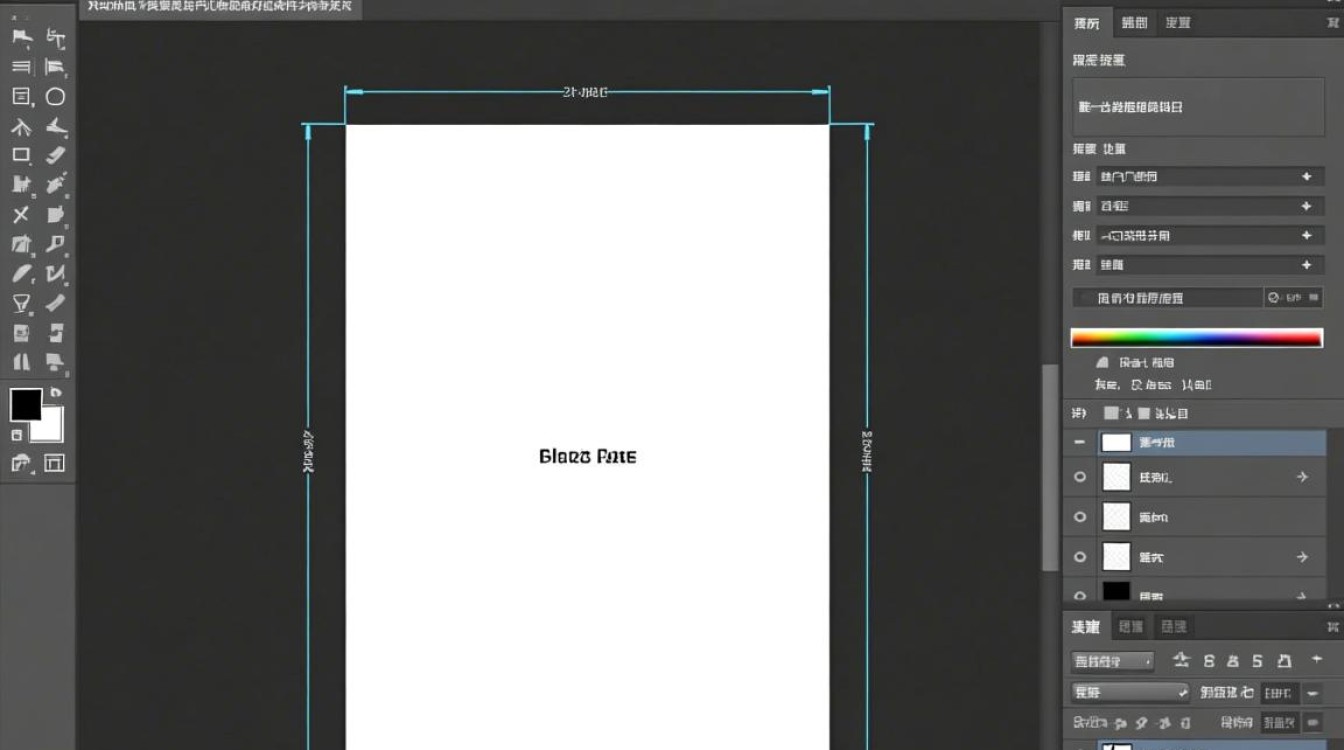Select the V-shaped pen tool in toolbar
Screen dimensions: 1344x750
tap(55, 273)
